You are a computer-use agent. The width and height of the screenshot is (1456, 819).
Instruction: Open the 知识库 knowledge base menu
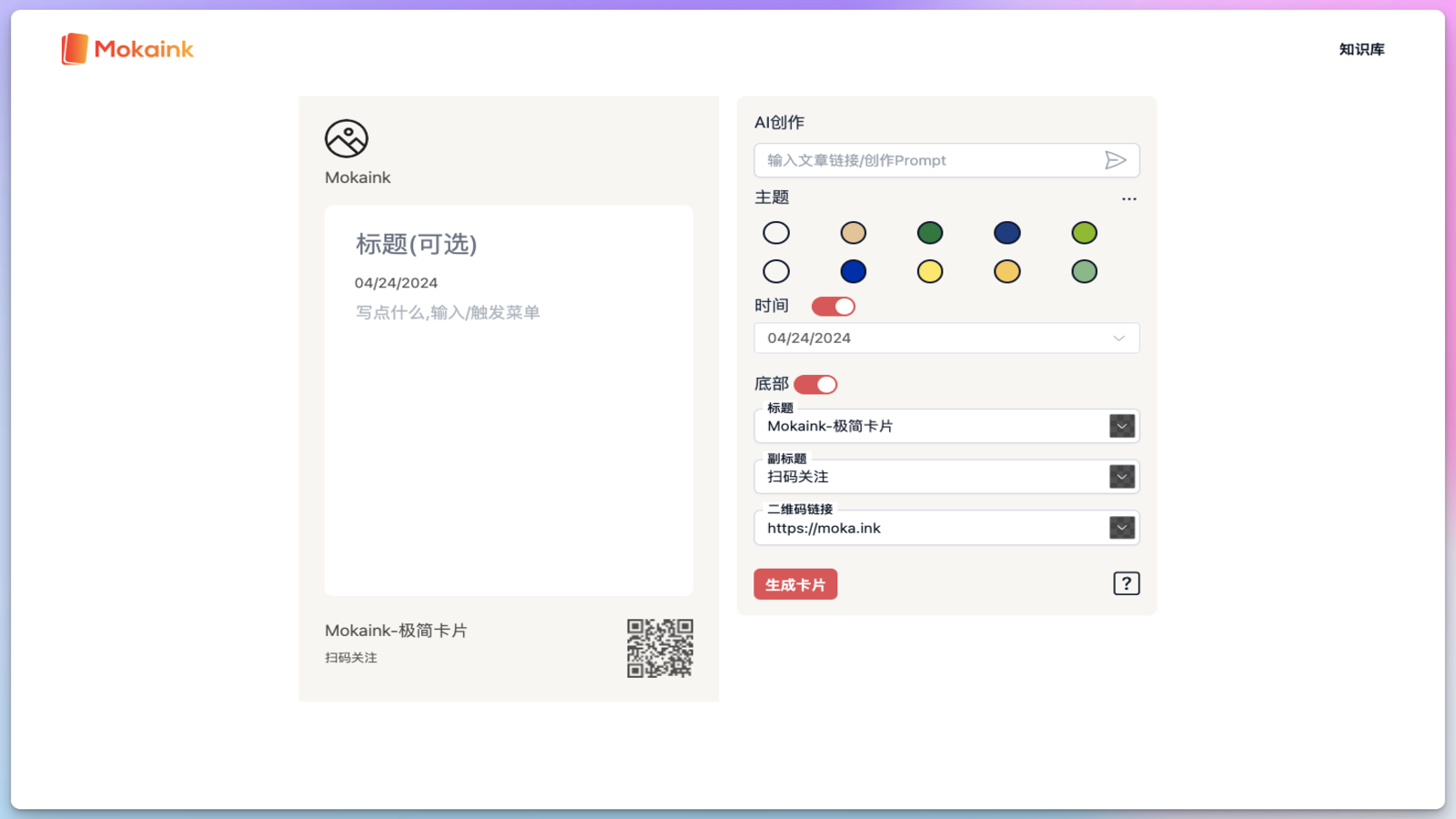[1361, 49]
